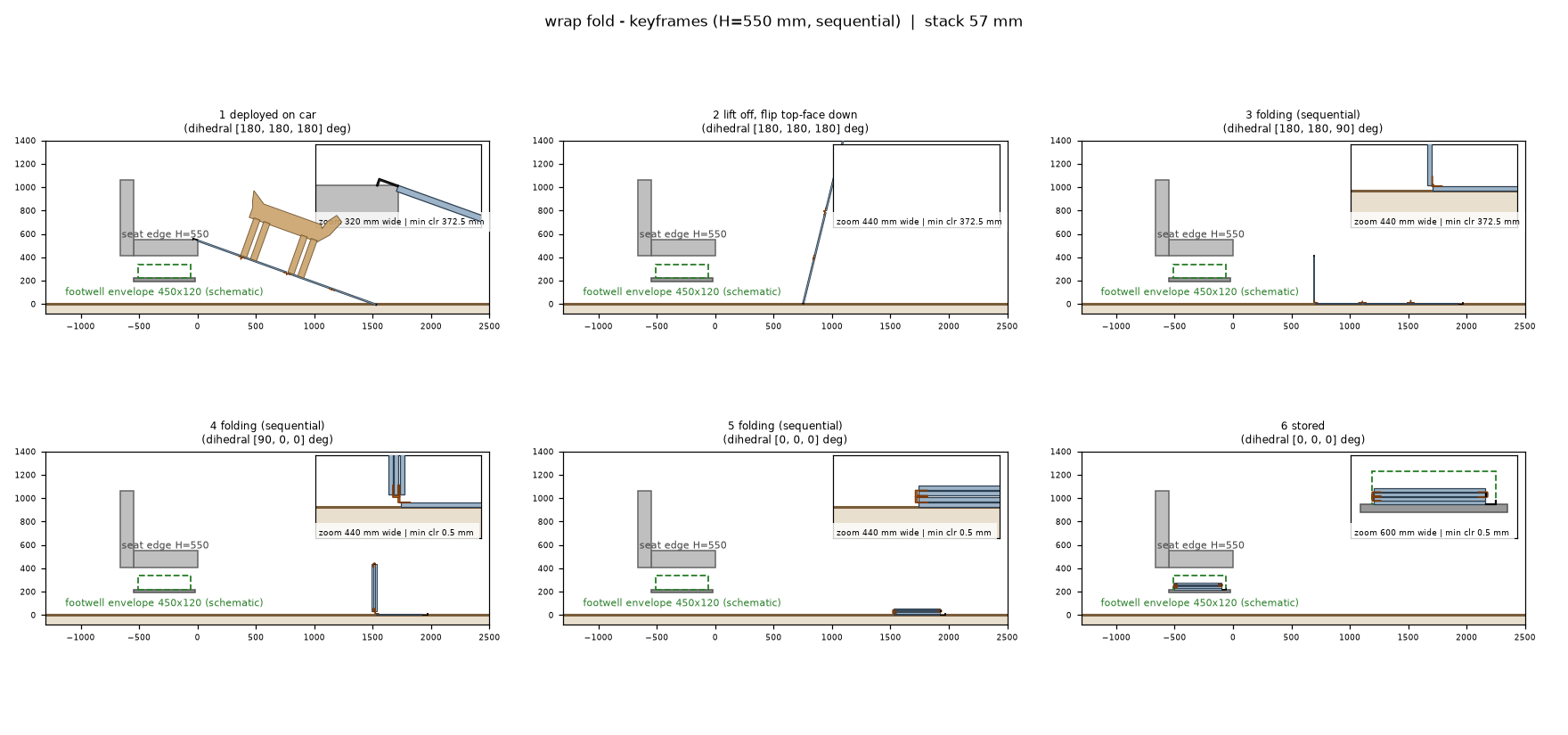
Task: Click the "4 folding (sequential)" panel title
Action: tap(267, 426)
